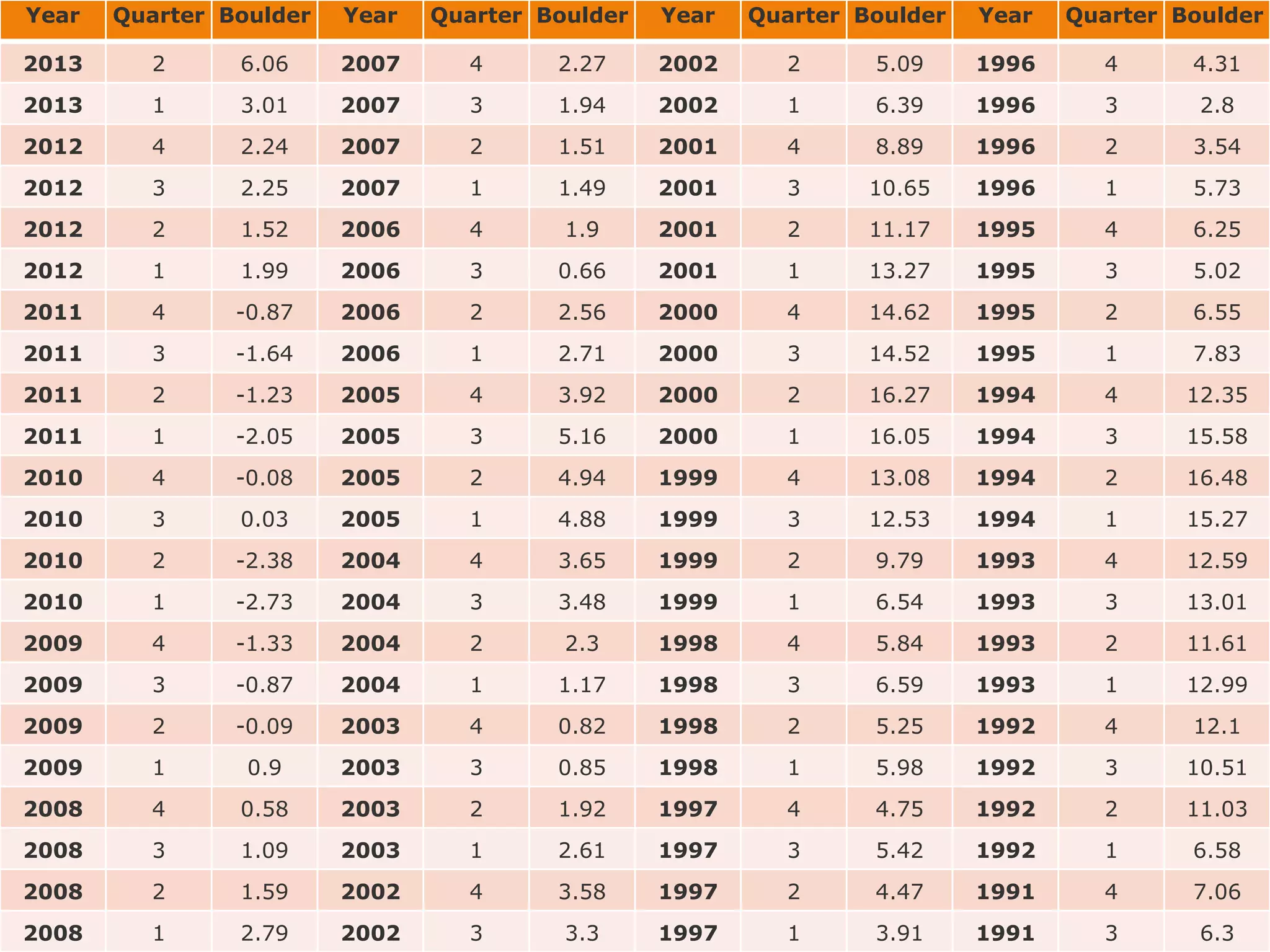Select the third Year column header
This screenshot has width=1270, height=952.
688,17
